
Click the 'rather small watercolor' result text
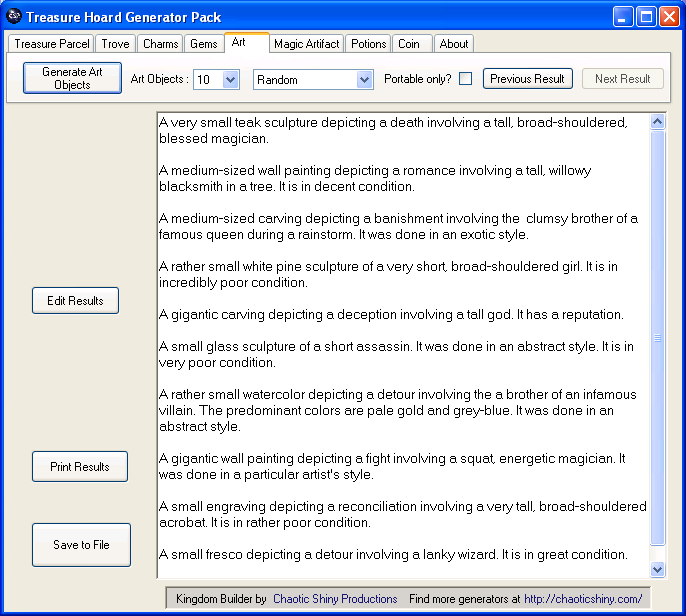[398, 410]
